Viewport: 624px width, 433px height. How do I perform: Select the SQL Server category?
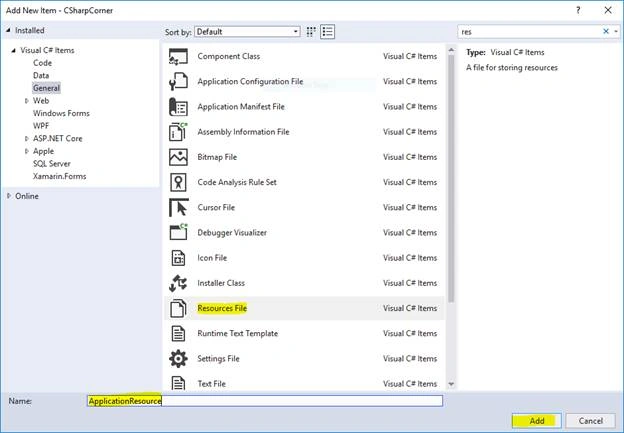point(52,164)
